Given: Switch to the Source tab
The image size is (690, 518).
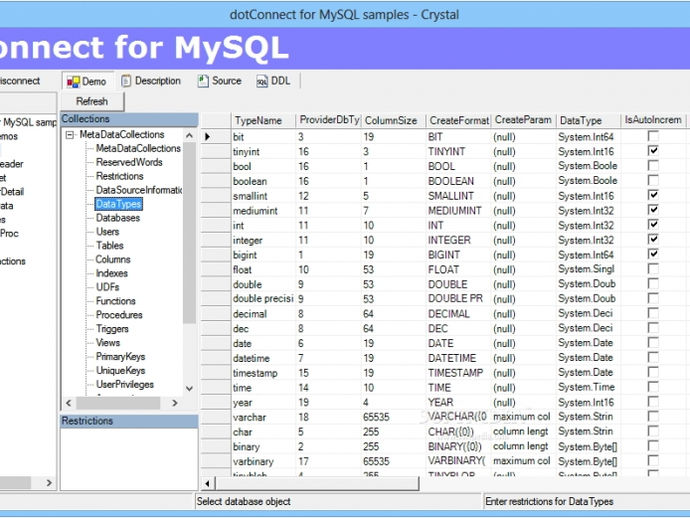Looking at the screenshot, I should point(220,81).
